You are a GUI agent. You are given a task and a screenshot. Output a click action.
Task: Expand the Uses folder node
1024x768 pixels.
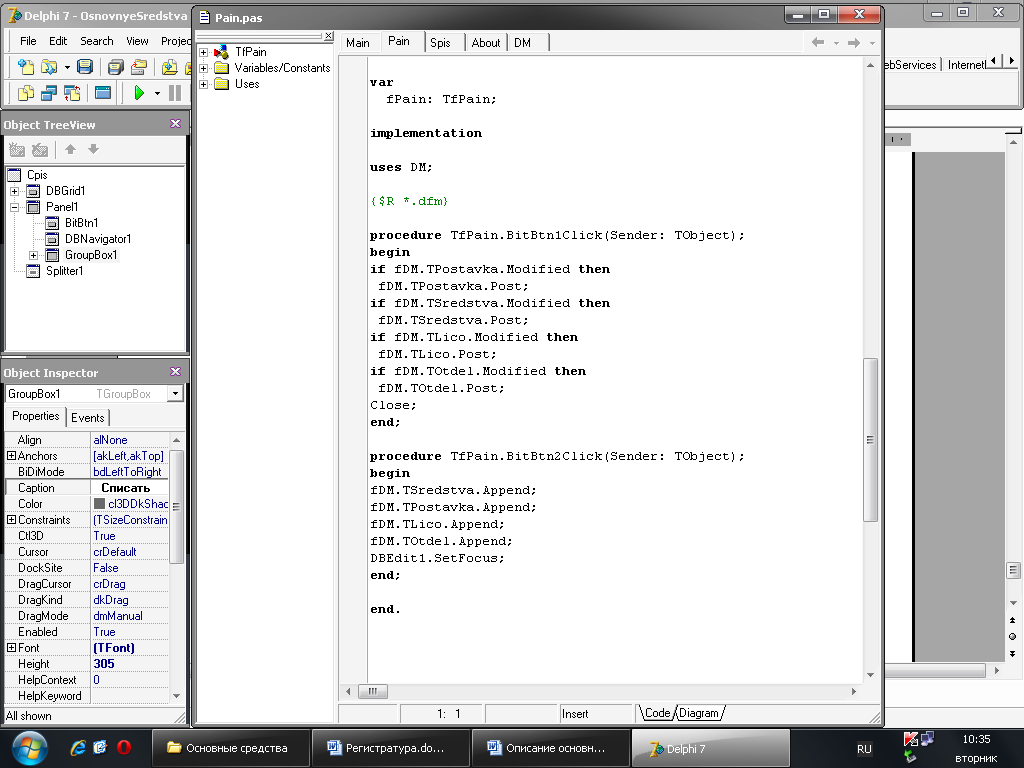pyautogui.click(x=203, y=84)
